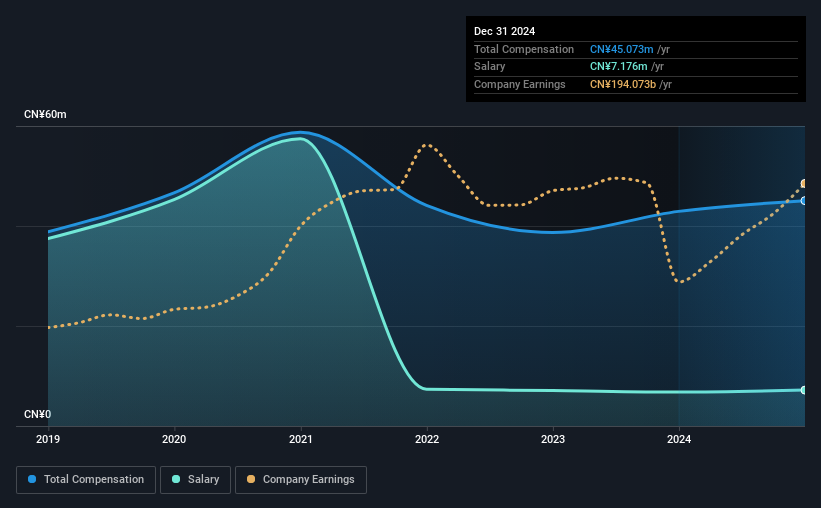Select the 2021 x-axis label
The width and height of the screenshot is (821, 508).
[x=301, y=439]
